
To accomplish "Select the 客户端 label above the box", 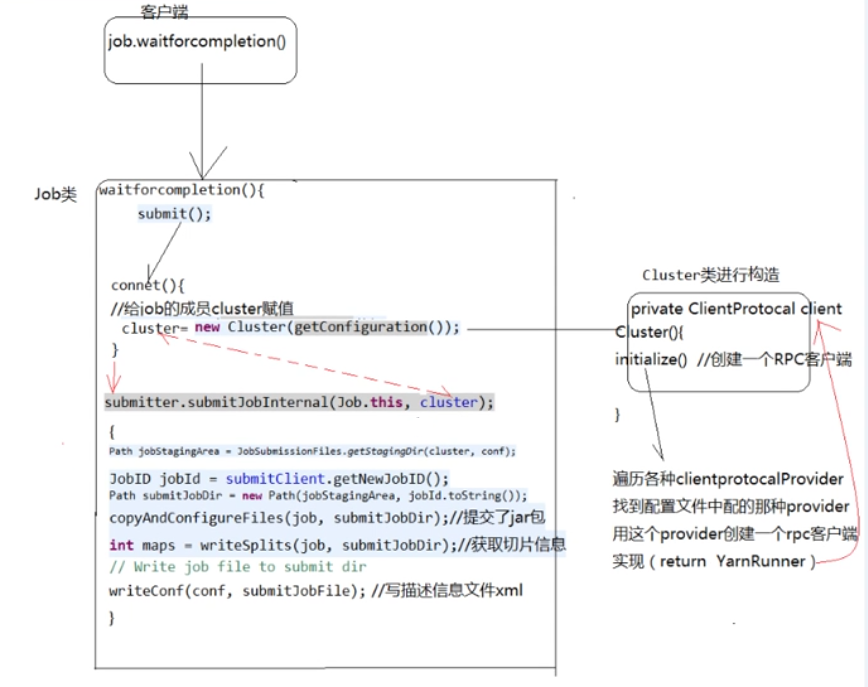I will tap(164, 12).
